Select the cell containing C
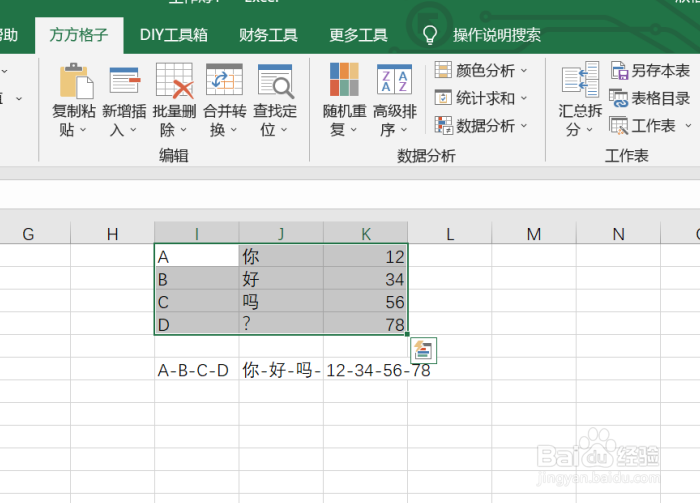 (197, 301)
